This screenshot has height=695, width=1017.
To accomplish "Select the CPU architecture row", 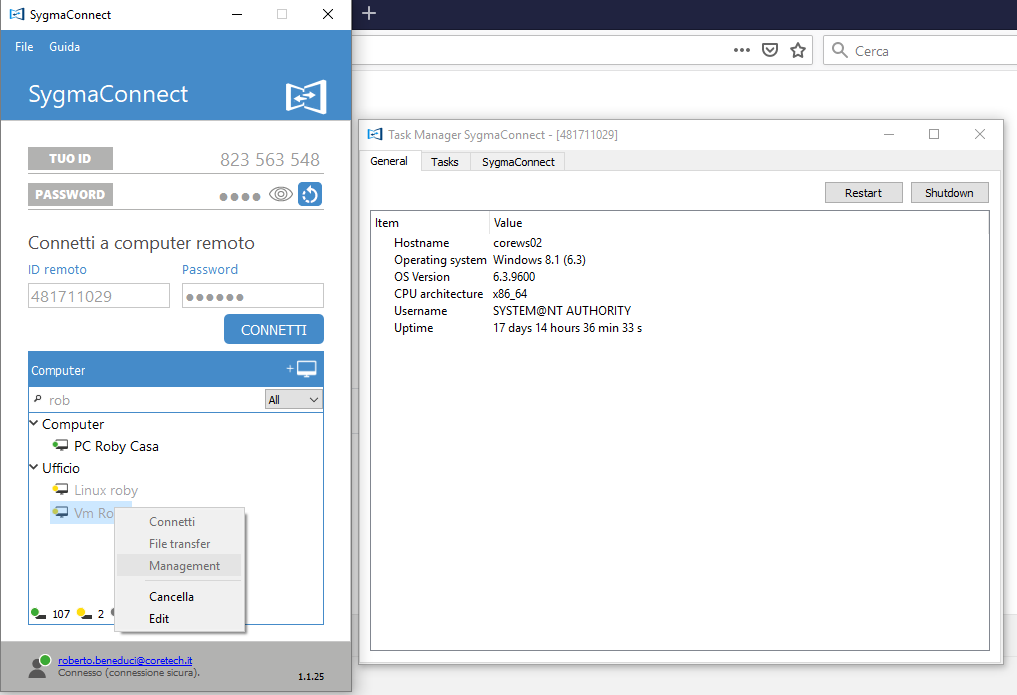I will (x=680, y=294).
